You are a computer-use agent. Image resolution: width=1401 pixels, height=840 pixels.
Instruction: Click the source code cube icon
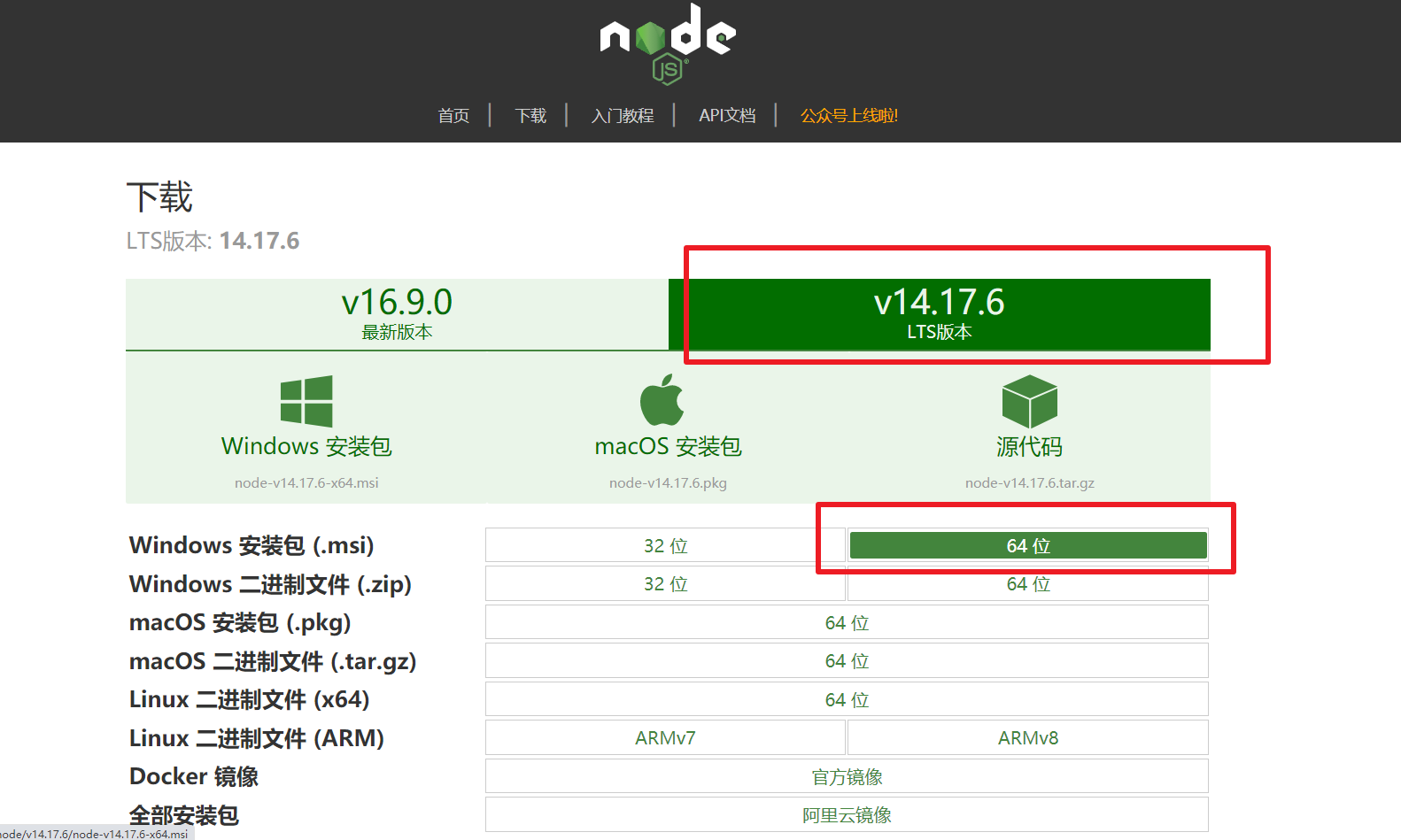click(1029, 401)
